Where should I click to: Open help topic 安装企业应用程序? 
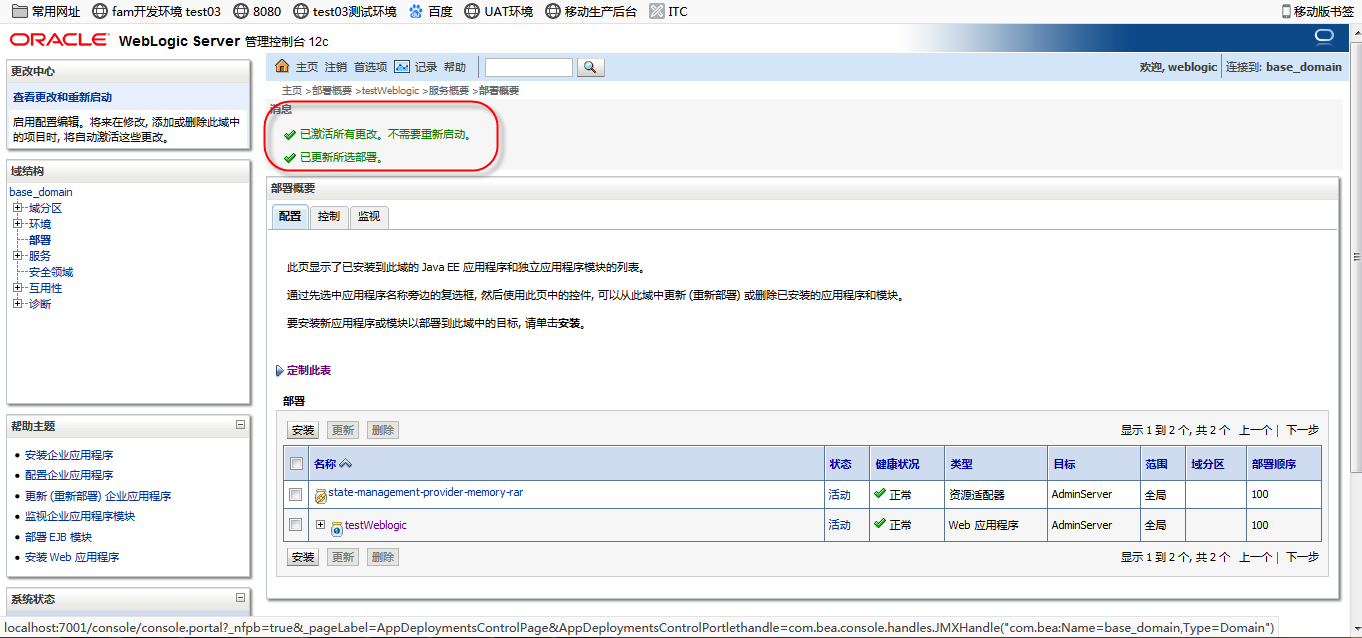(x=69, y=455)
